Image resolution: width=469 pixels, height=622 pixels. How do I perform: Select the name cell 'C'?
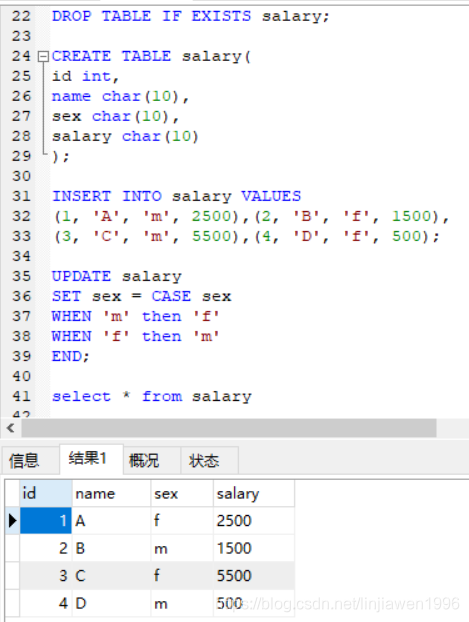111,576
